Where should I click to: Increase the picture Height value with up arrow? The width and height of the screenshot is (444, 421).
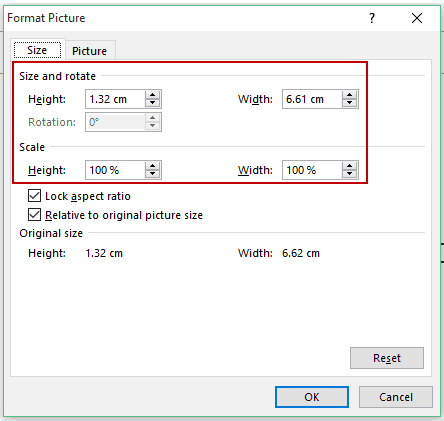point(152,95)
